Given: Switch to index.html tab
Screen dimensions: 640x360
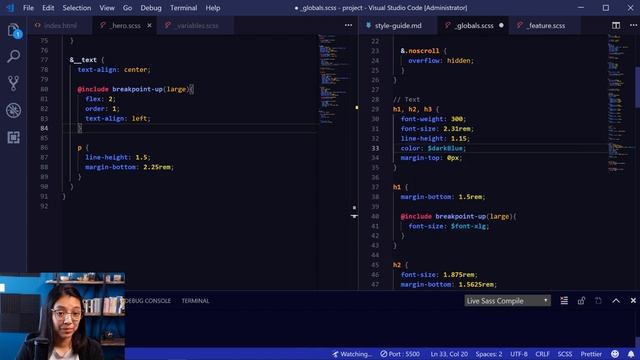Looking at the screenshot, I should (60, 25).
